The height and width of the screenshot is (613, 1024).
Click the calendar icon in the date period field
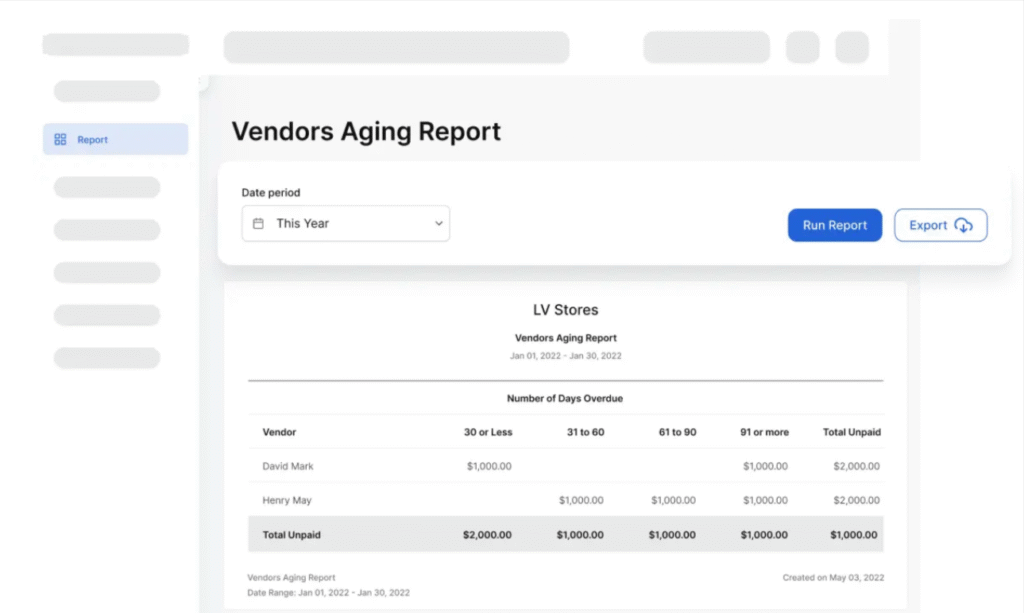[258, 223]
